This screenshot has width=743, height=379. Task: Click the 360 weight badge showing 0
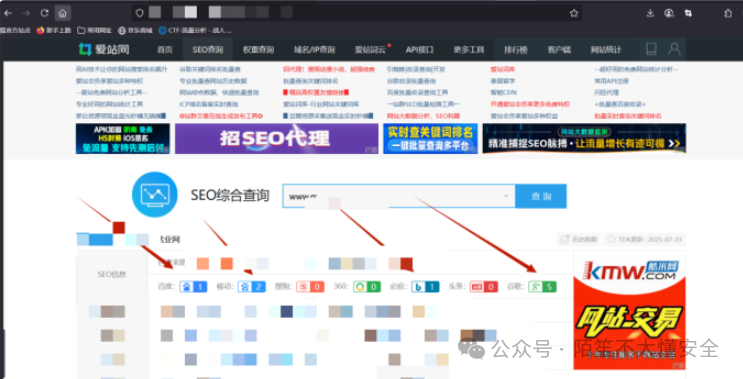tap(367, 287)
